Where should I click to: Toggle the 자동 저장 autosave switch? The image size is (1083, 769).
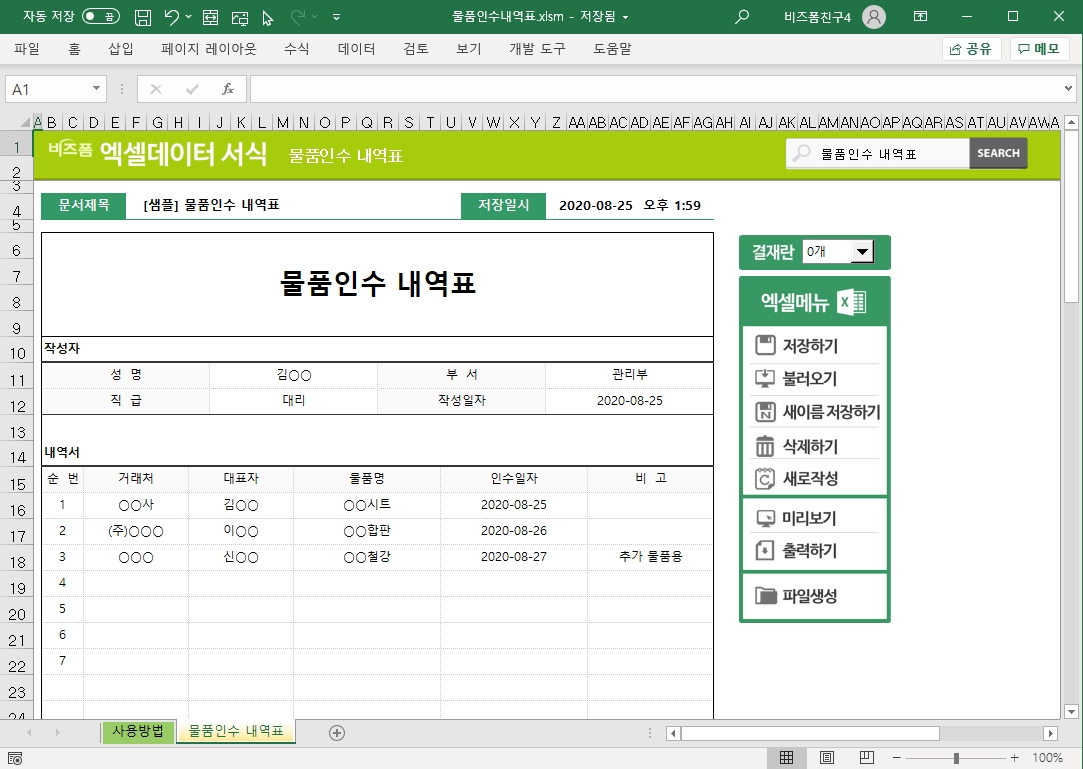pyautogui.click(x=100, y=17)
